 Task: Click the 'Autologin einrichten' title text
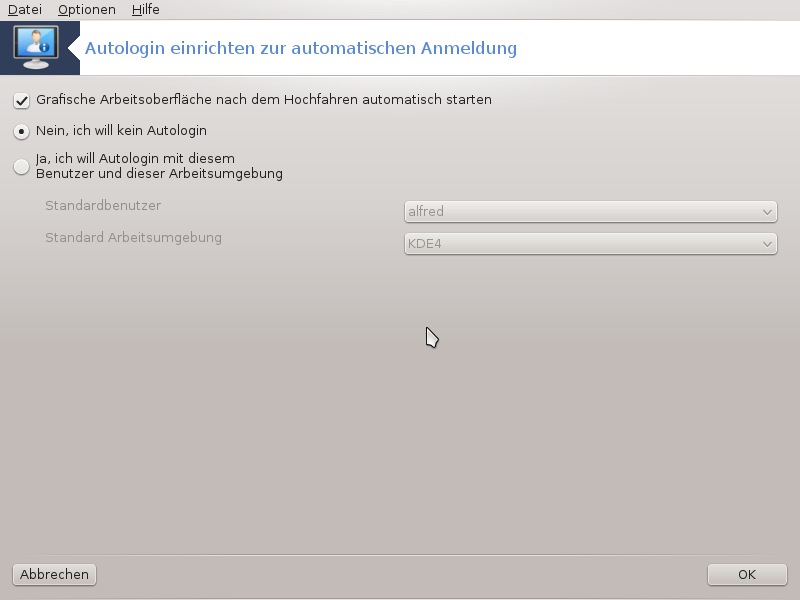(x=301, y=48)
